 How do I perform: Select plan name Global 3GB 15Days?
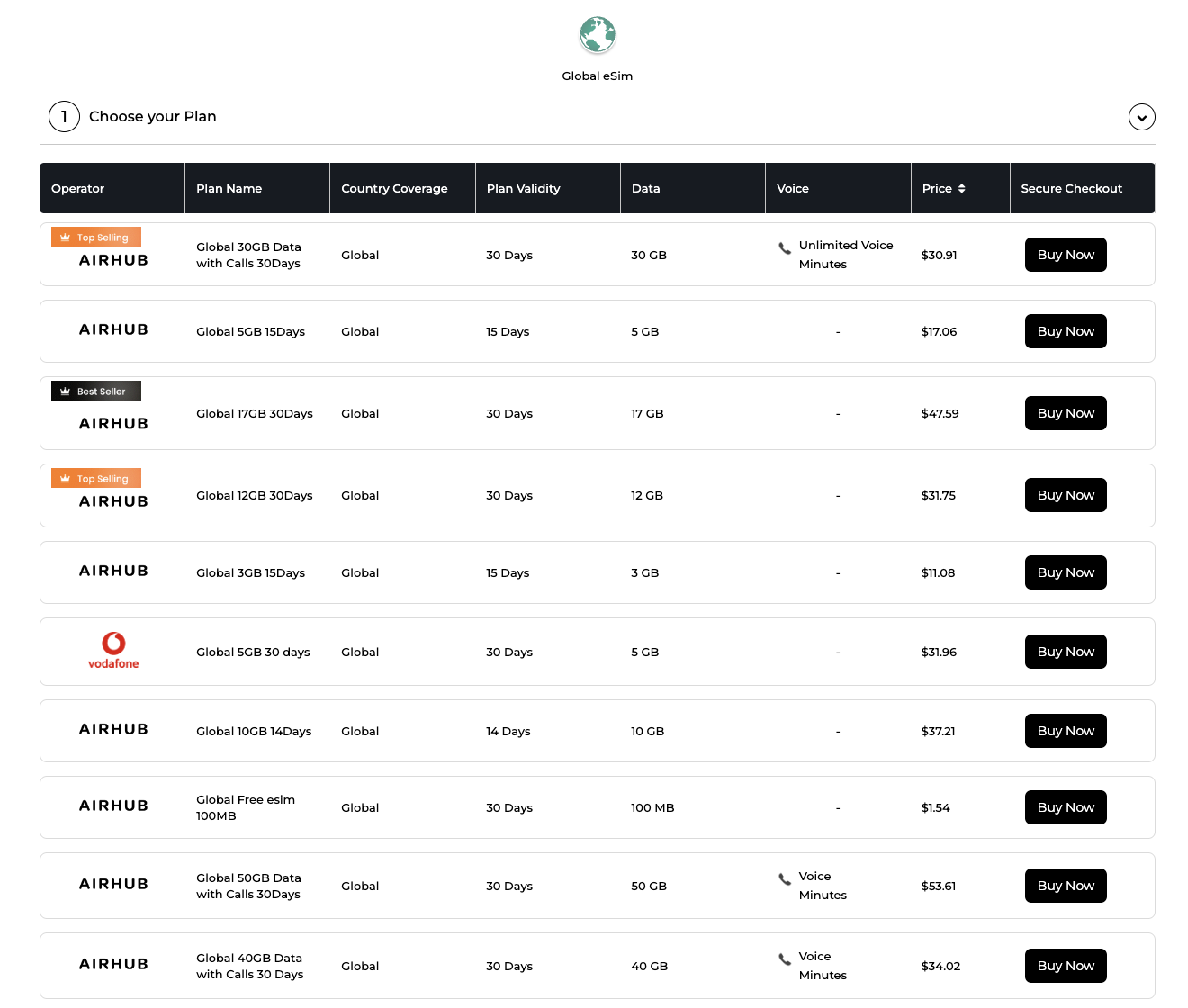click(x=251, y=572)
